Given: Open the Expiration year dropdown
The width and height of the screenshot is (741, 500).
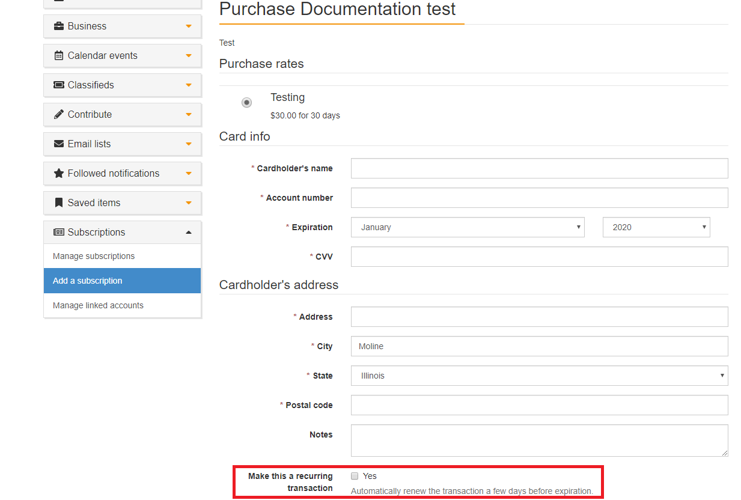Looking at the screenshot, I should click(656, 227).
